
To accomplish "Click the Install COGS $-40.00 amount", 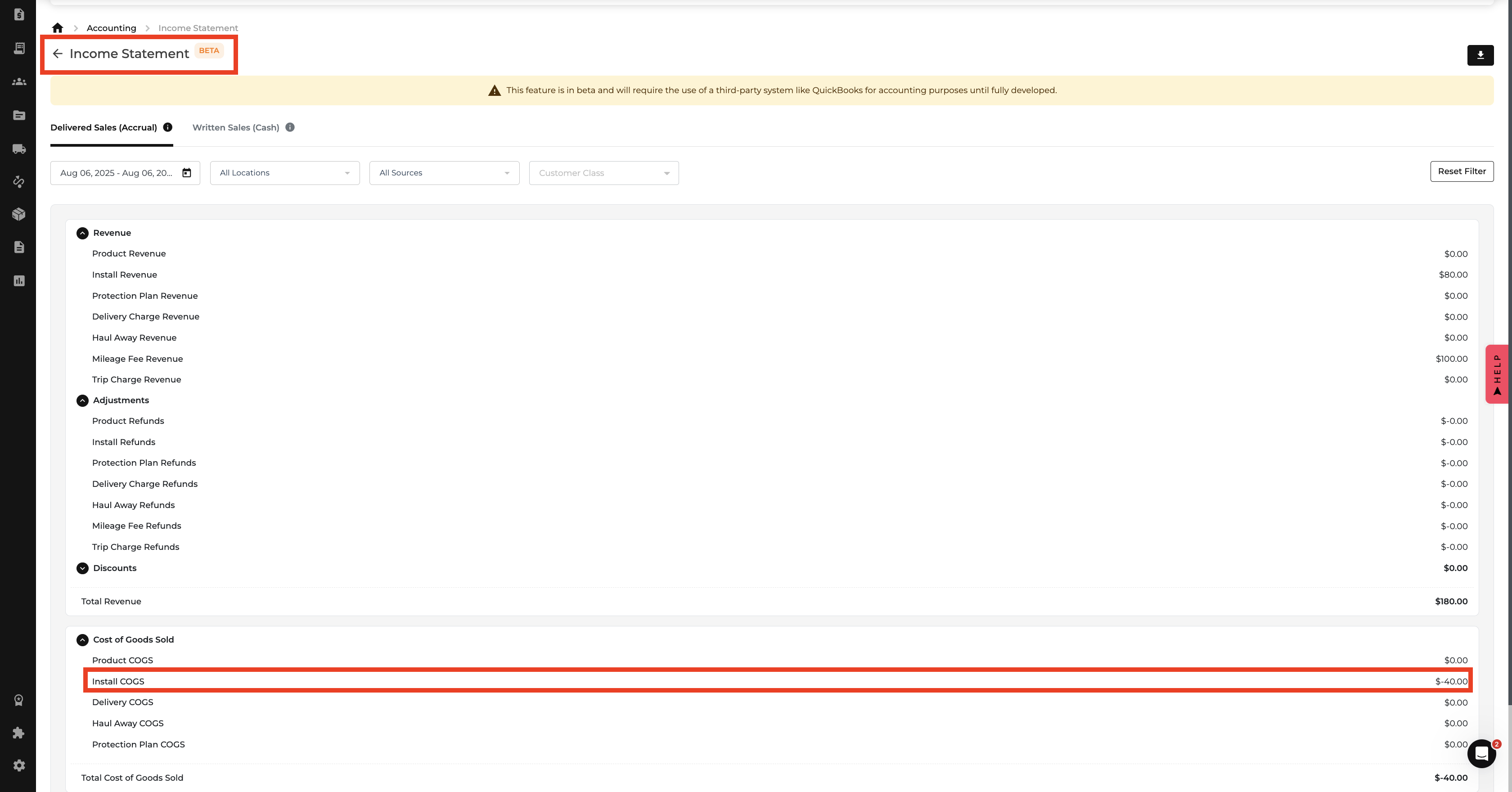I will tap(1451, 682).
